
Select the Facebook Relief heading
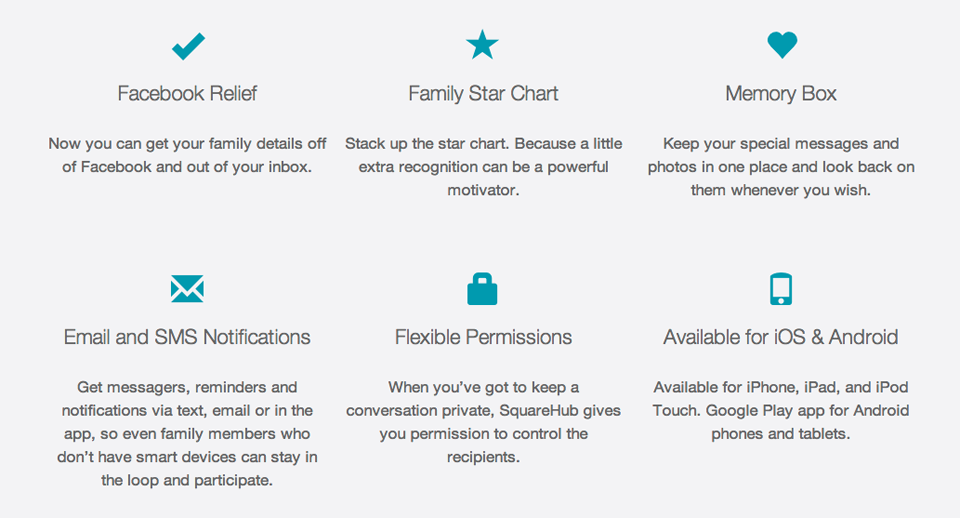point(187,94)
